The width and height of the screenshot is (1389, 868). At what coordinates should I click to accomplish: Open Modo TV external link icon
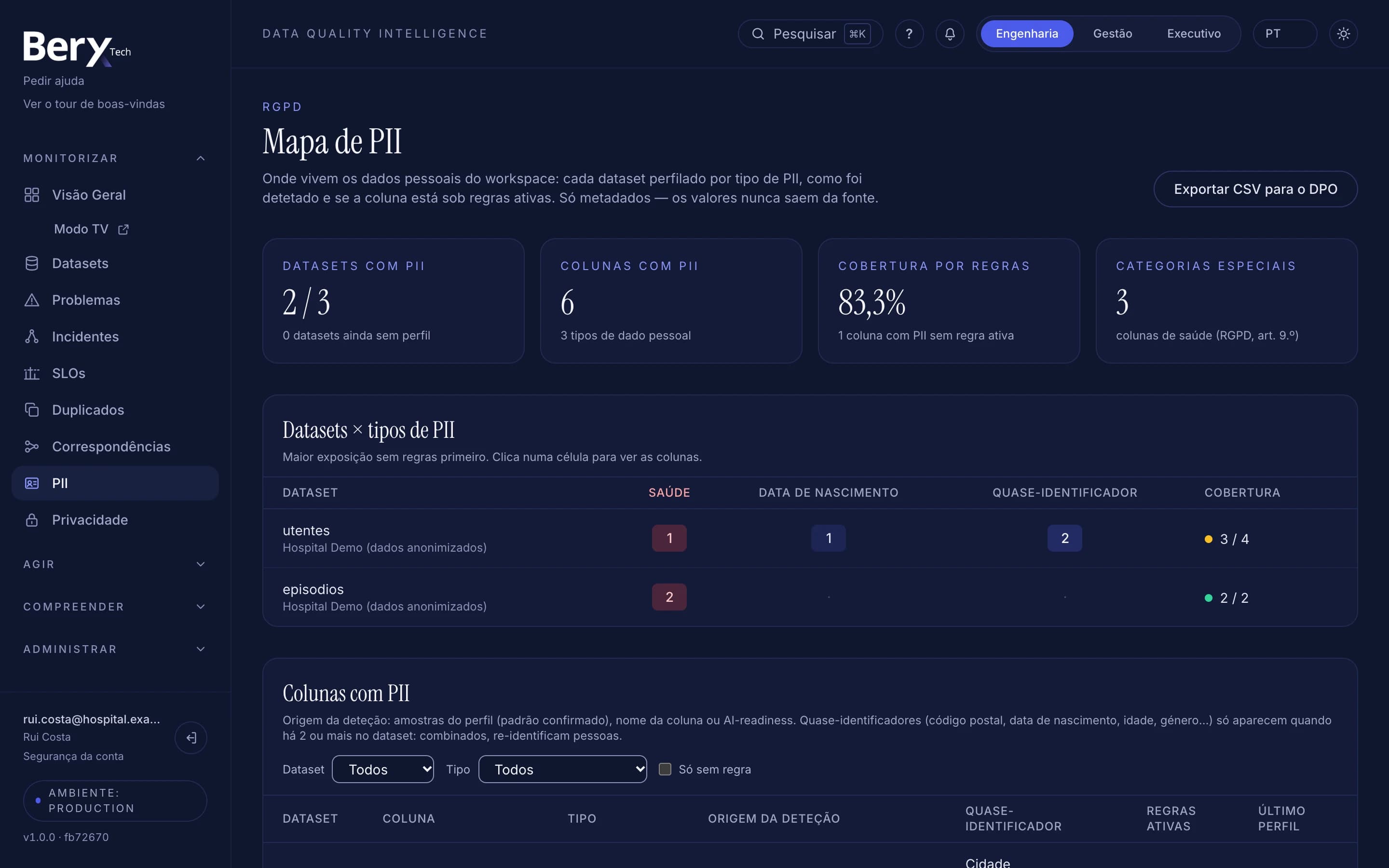coord(123,230)
